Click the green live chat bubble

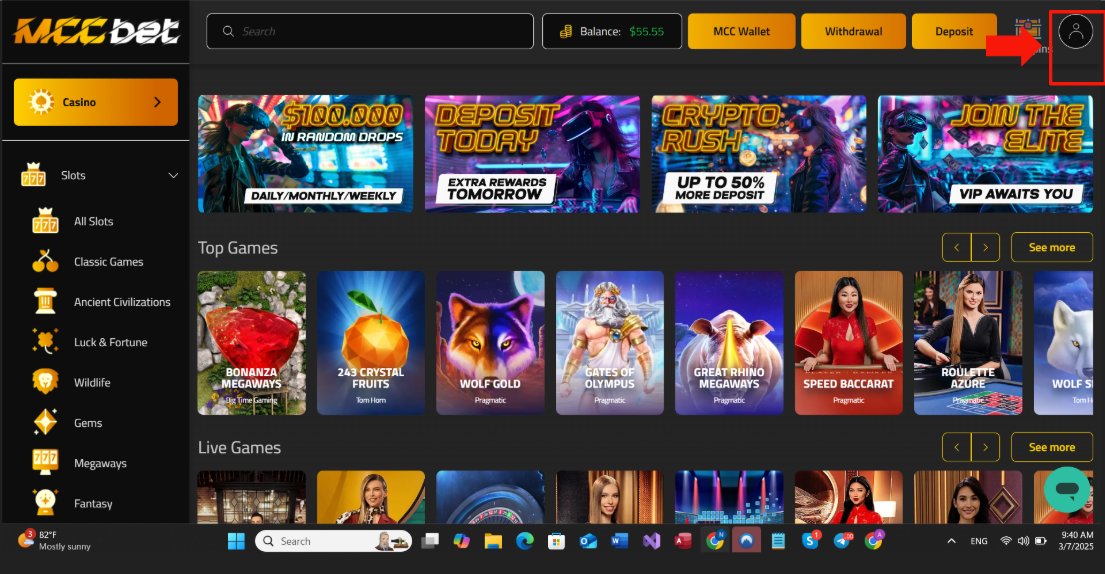coord(1066,489)
